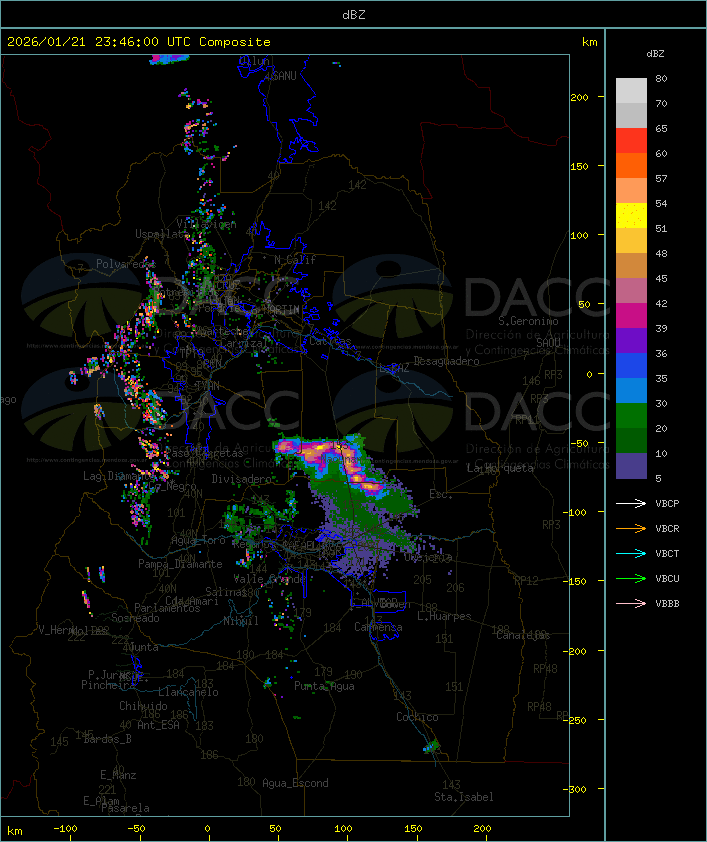707x842 pixels.
Task: Click the 200 km tick on vertical axis
Action: [x=580, y=97]
